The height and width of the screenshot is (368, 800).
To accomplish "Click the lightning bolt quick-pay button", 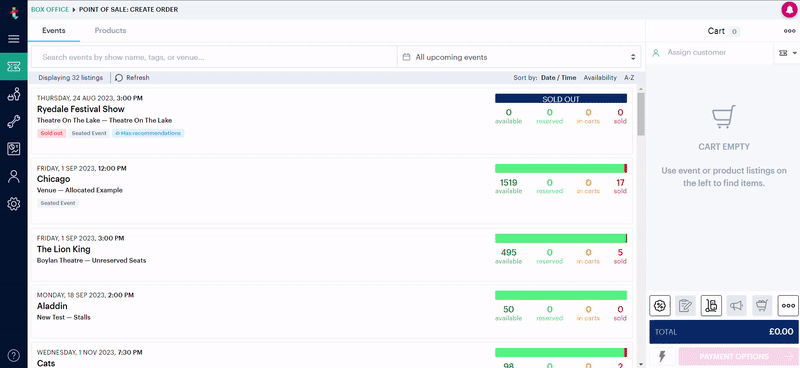I will click(662, 356).
